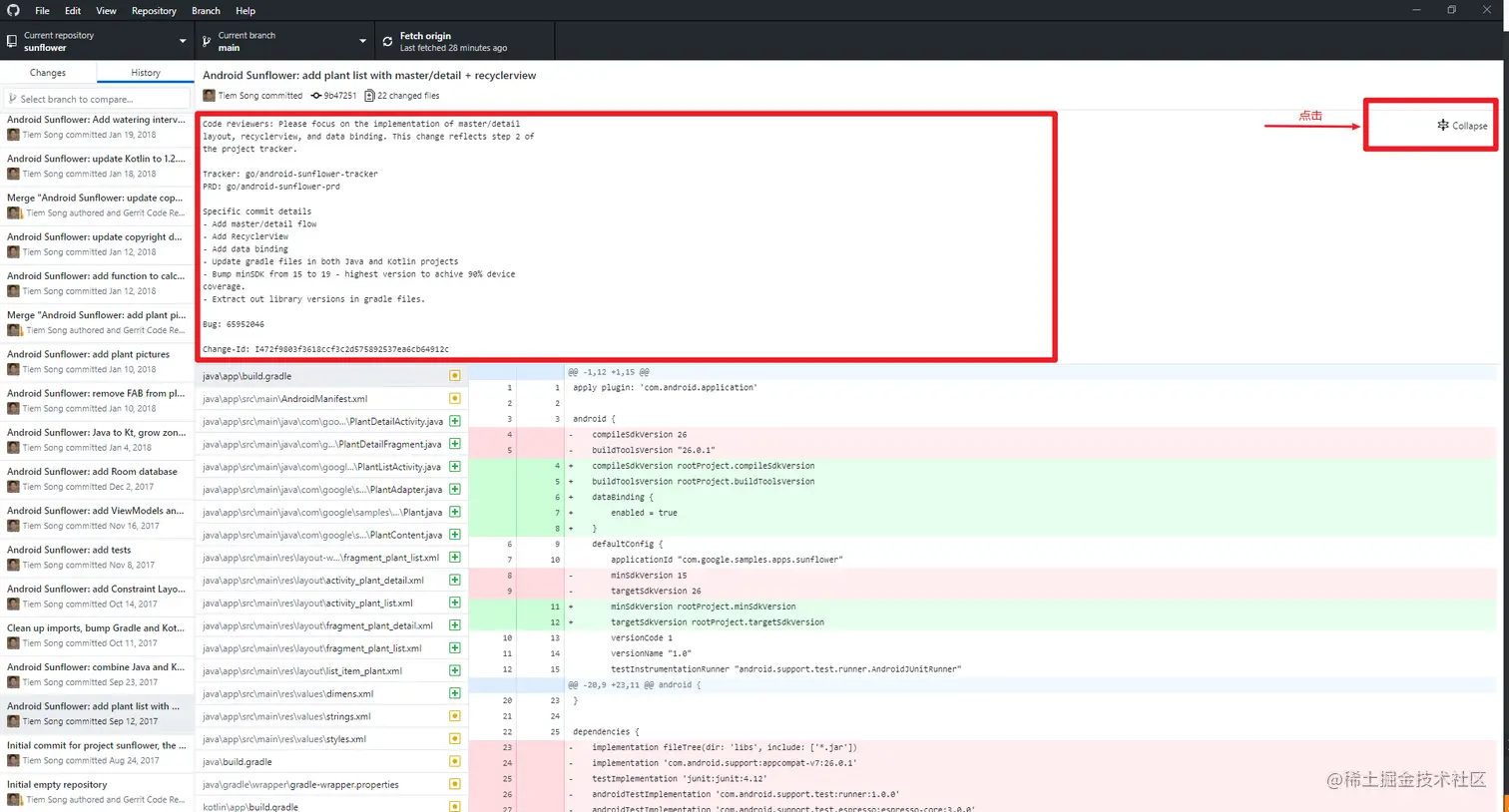Select commit 'Android Sunflower: update copyright d...'
This screenshot has height=812, width=1509.
tap(97, 244)
